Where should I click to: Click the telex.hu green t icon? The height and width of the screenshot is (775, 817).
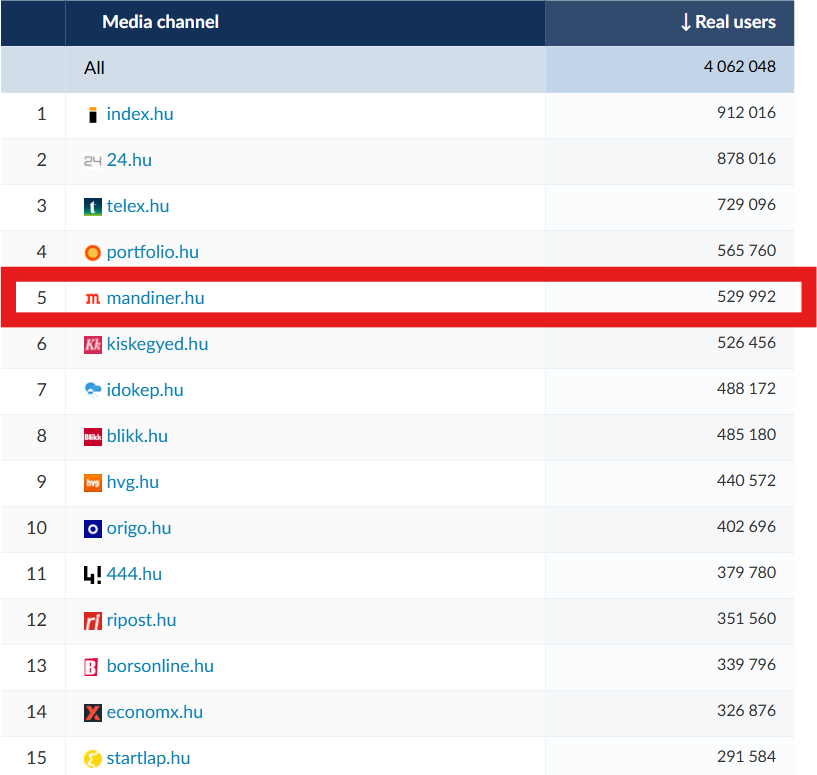pyautogui.click(x=93, y=207)
